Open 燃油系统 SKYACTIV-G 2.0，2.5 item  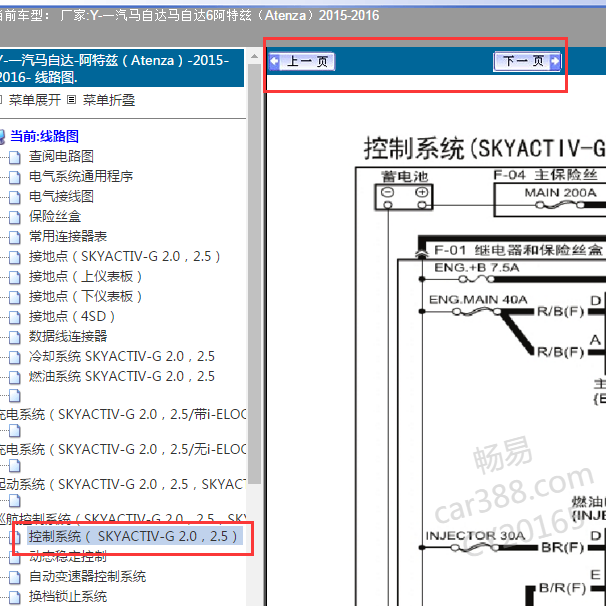tap(121, 376)
